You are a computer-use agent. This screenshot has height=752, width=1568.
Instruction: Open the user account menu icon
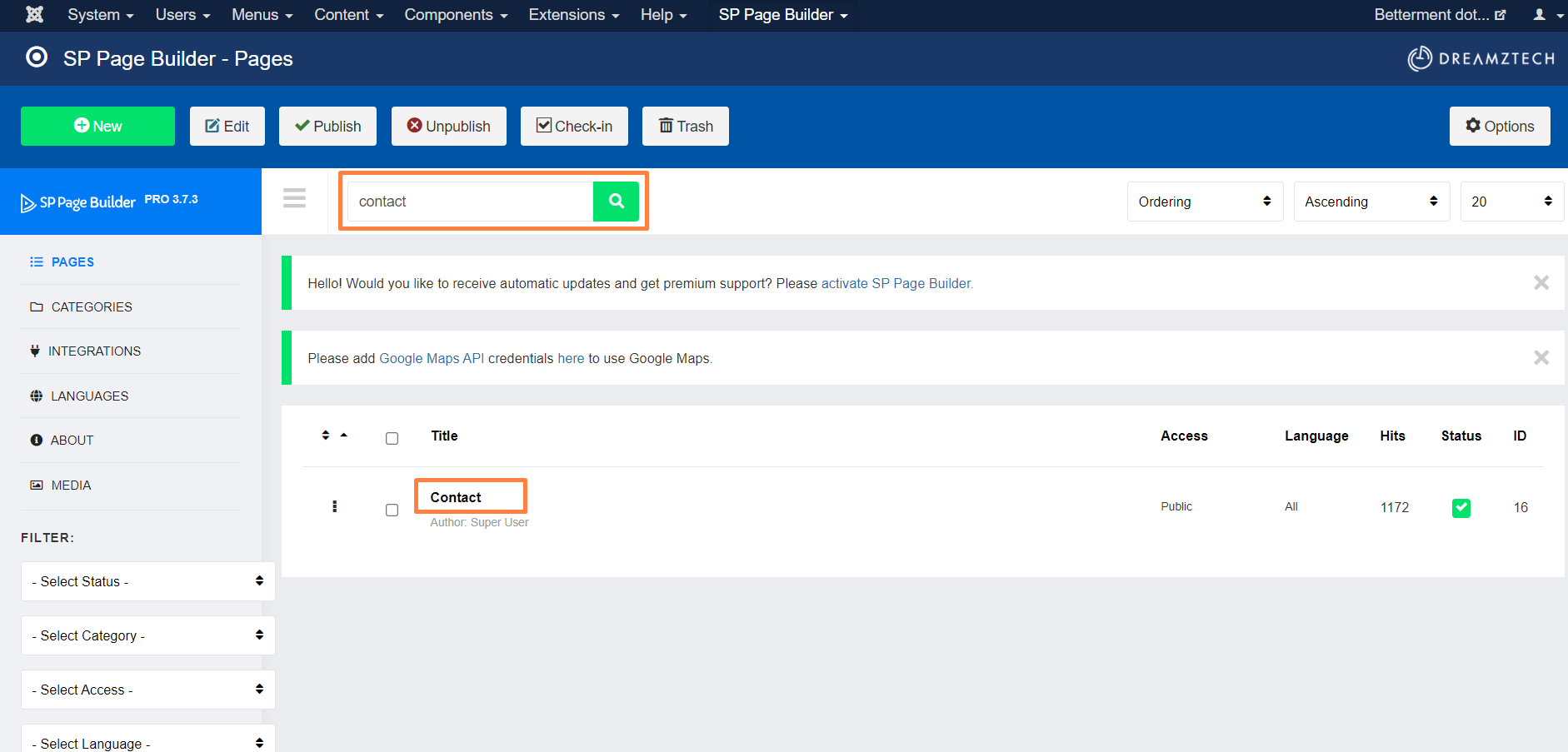[1548, 15]
